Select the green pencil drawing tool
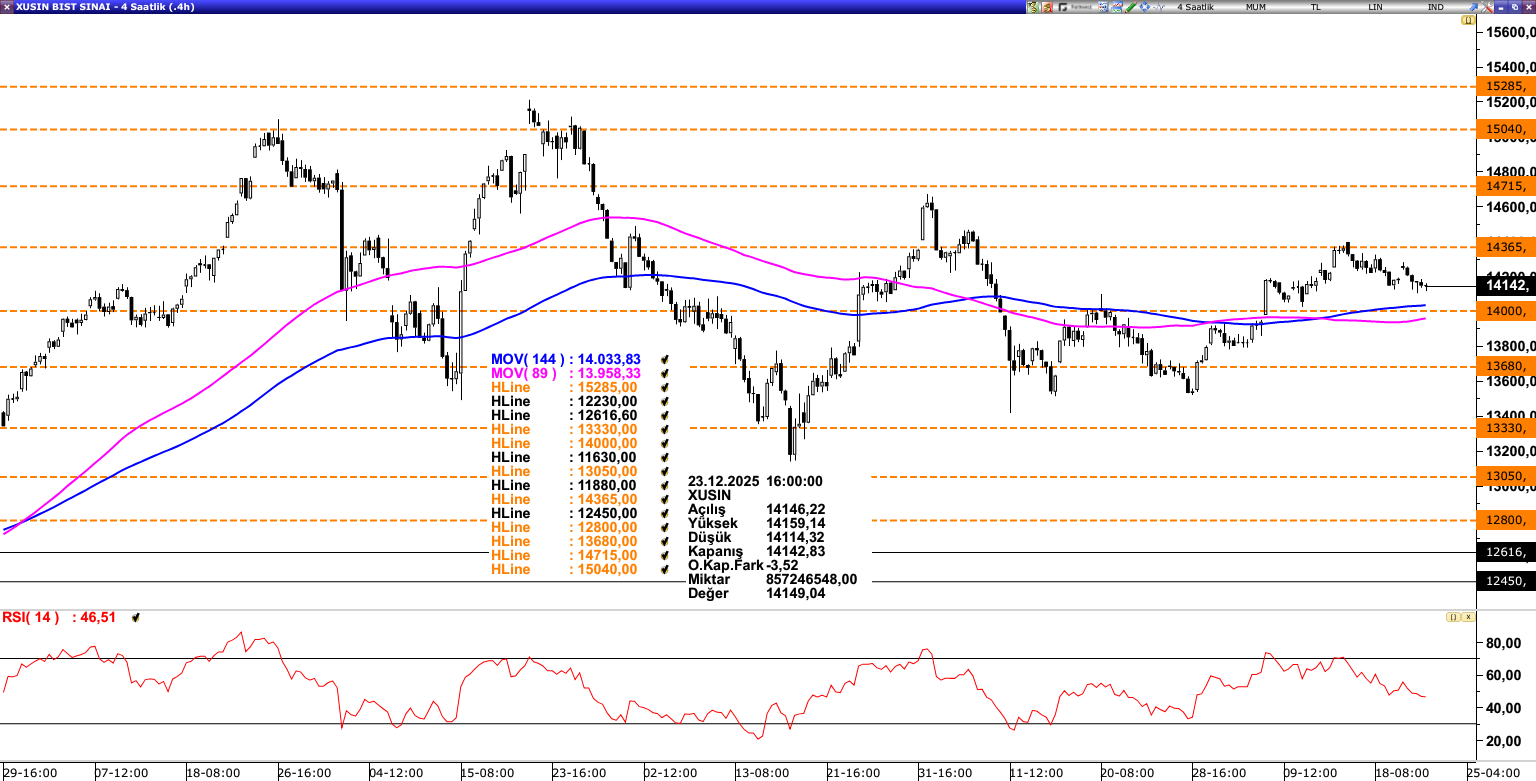Viewport: 1536px width, 781px height. tap(1129, 7)
